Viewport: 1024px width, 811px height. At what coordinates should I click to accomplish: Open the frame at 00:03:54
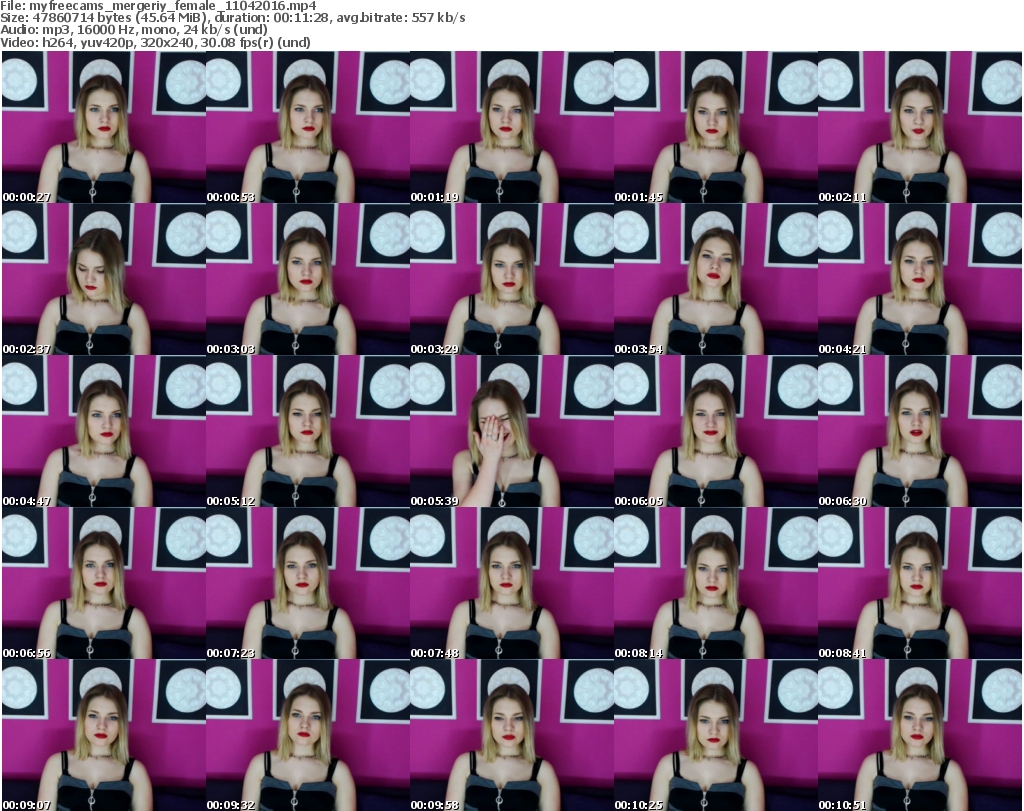point(716,279)
